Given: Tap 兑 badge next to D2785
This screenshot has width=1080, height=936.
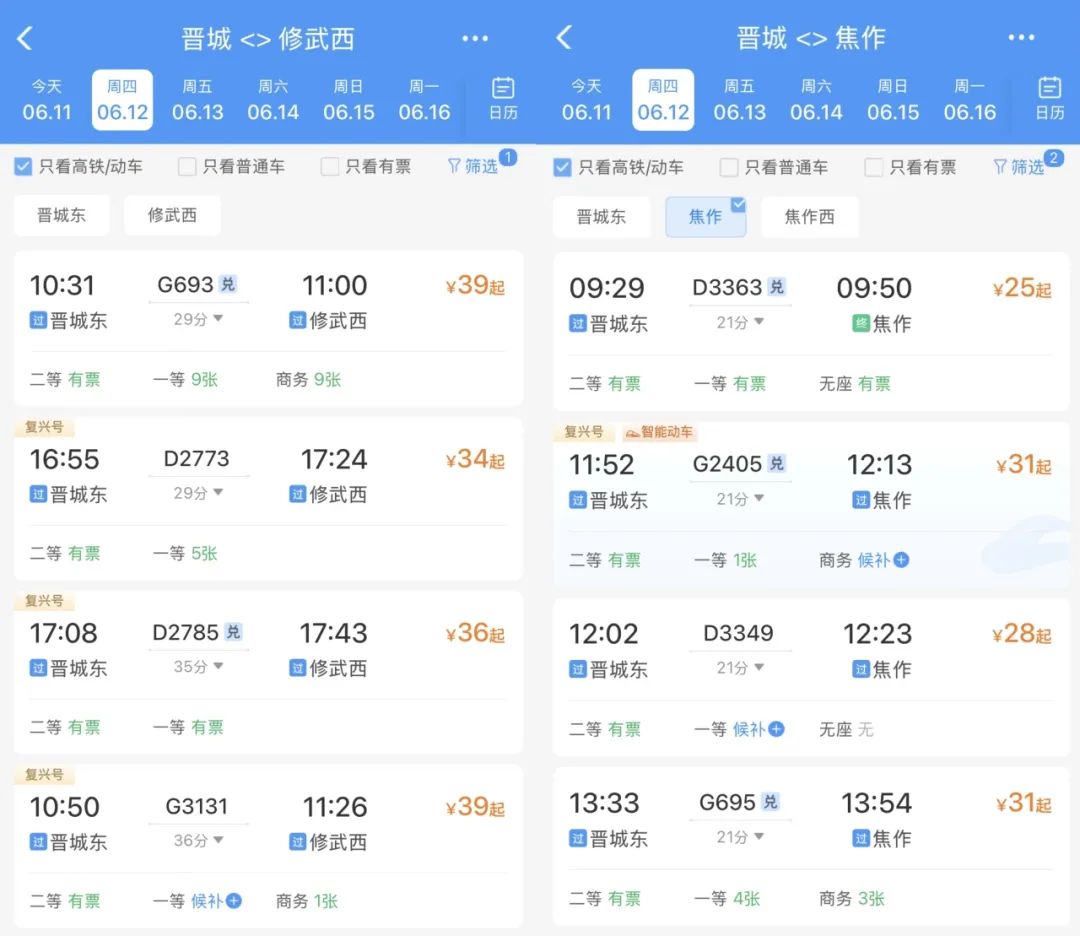Looking at the screenshot, I should coord(233,632).
